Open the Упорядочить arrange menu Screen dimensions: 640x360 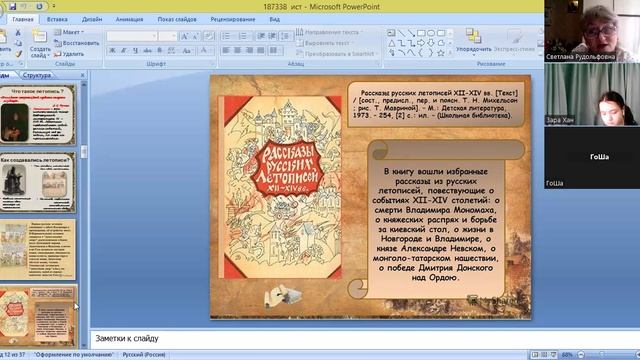coord(473,42)
